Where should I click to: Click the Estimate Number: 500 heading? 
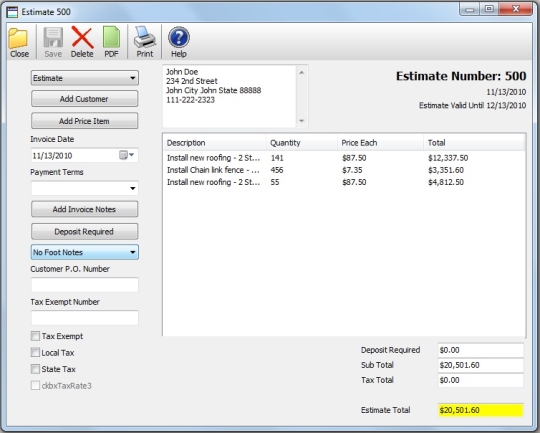461,76
